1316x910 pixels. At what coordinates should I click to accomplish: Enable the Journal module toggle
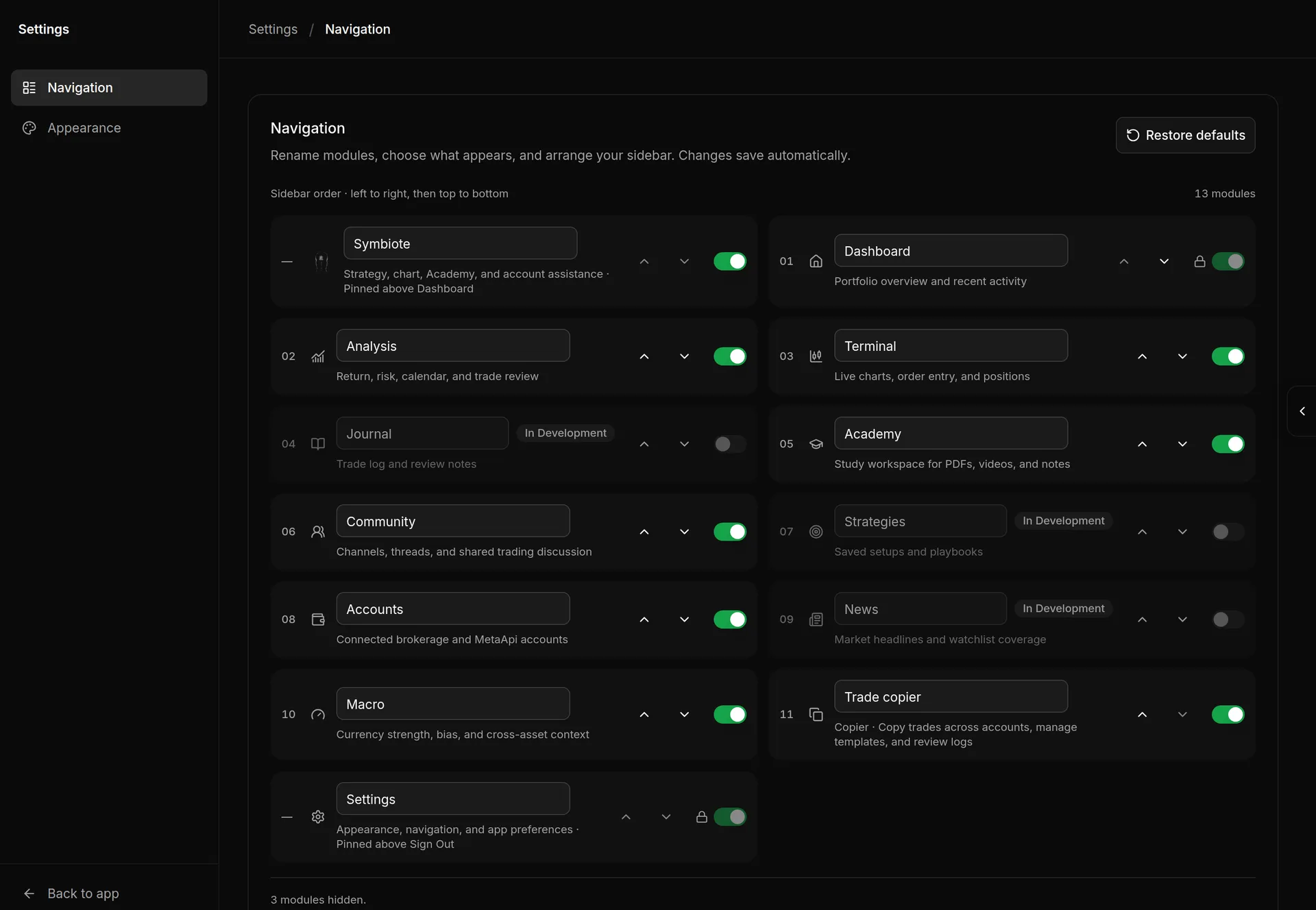point(730,444)
